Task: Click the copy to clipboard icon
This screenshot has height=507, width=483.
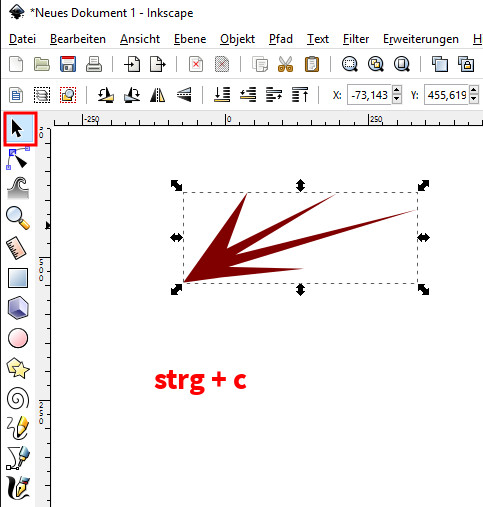Action: (260, 64)
